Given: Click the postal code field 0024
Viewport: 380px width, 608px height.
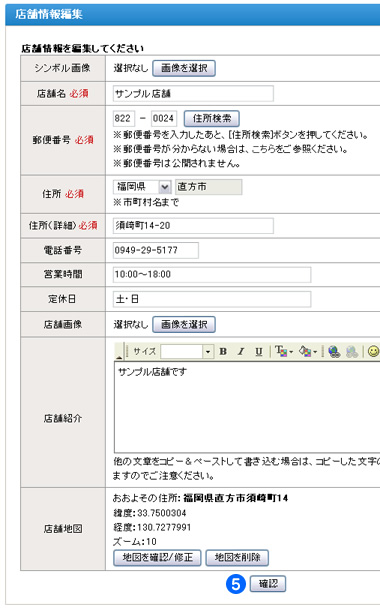Looking at the screenshot, I should pyautogui.click(x=164, y=118).
